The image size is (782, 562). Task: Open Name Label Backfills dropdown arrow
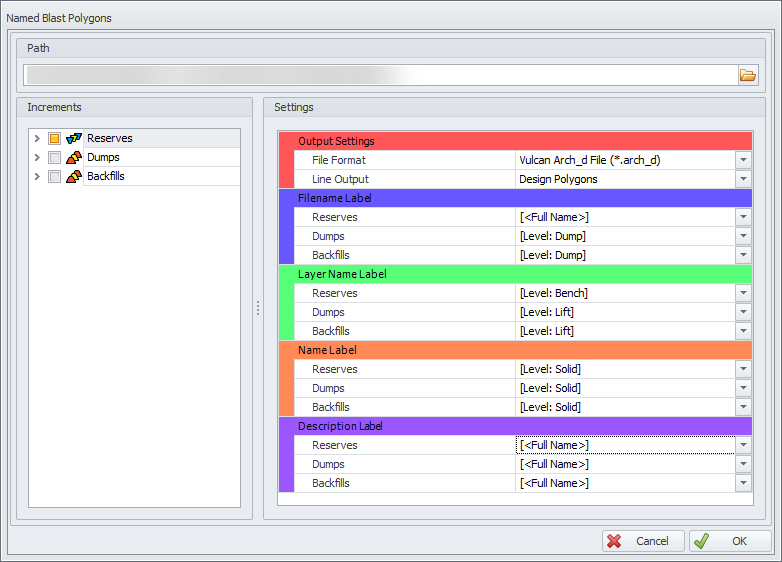coord(743,407)
